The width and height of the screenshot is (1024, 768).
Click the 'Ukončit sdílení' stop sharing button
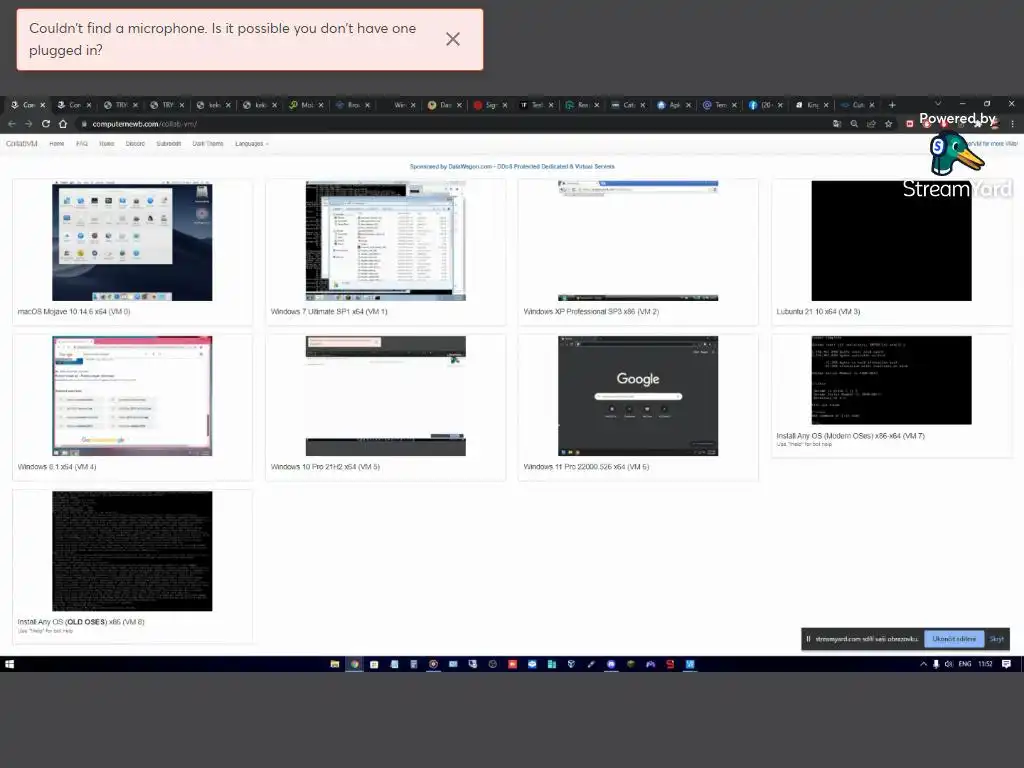pyautogui.click(x=954, y=639)
